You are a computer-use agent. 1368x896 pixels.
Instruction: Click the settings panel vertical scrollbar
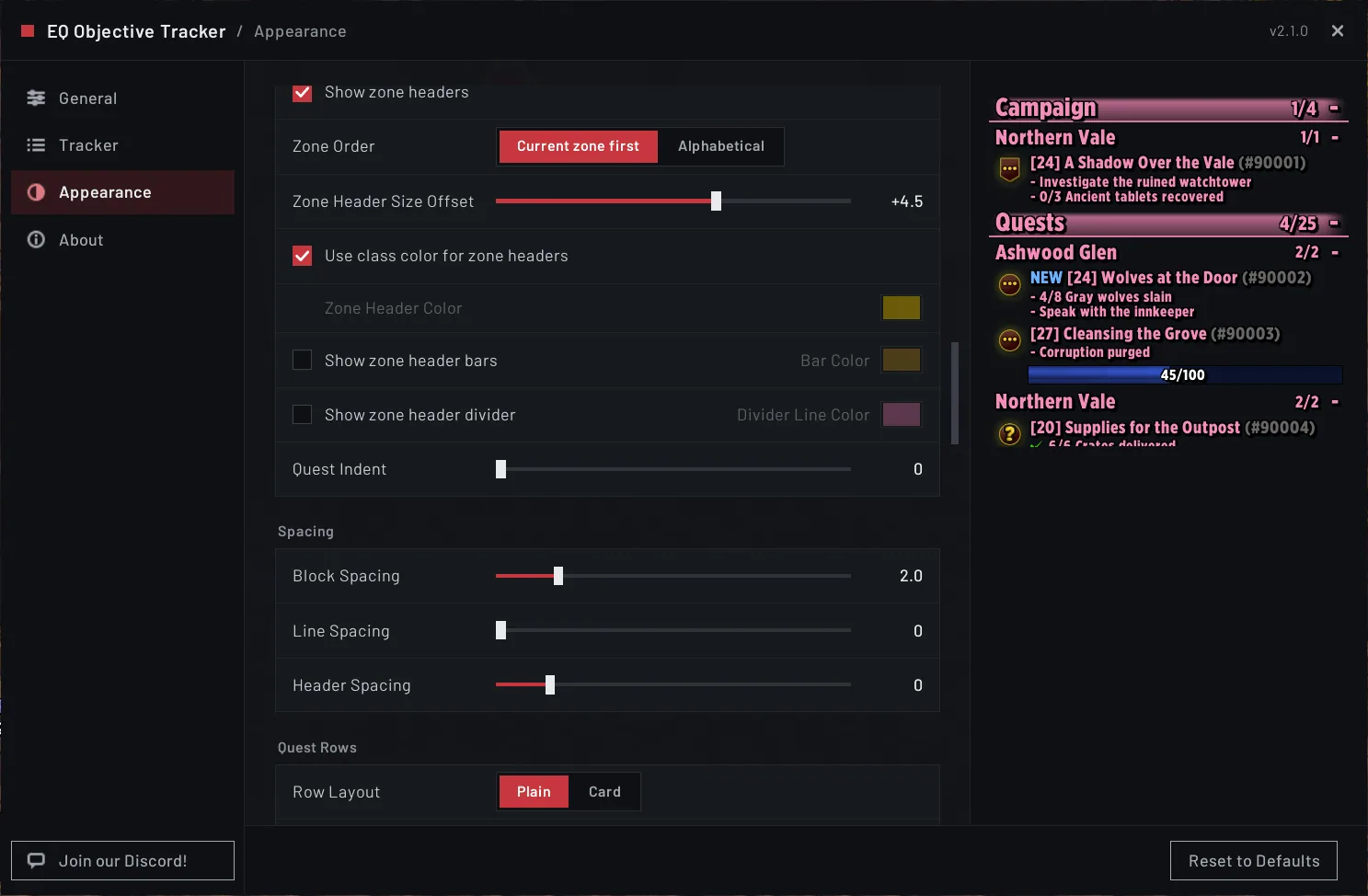tap(955, 393)
